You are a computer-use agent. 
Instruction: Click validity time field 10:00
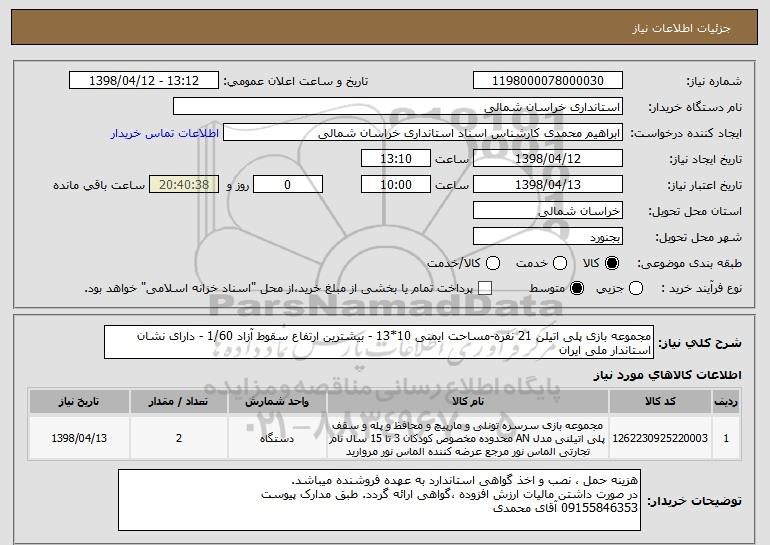coord(396,185)
